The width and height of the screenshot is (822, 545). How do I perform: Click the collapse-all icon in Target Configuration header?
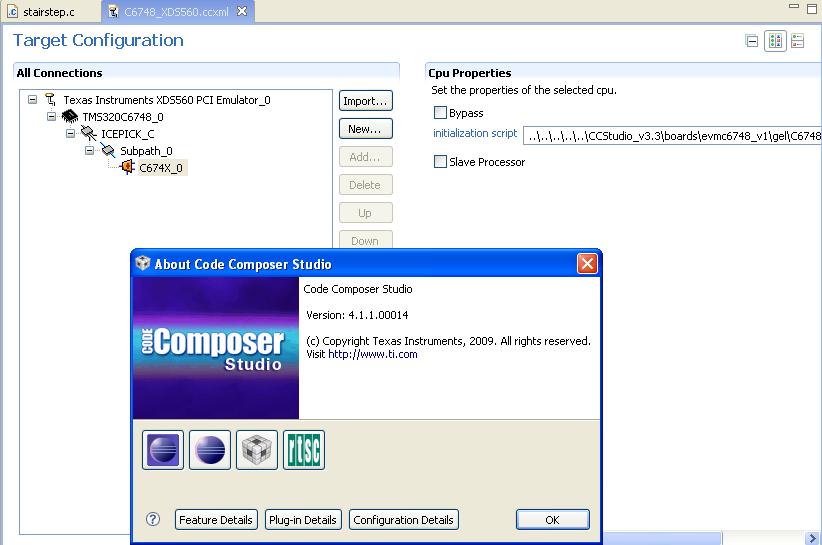coord(752,41)
